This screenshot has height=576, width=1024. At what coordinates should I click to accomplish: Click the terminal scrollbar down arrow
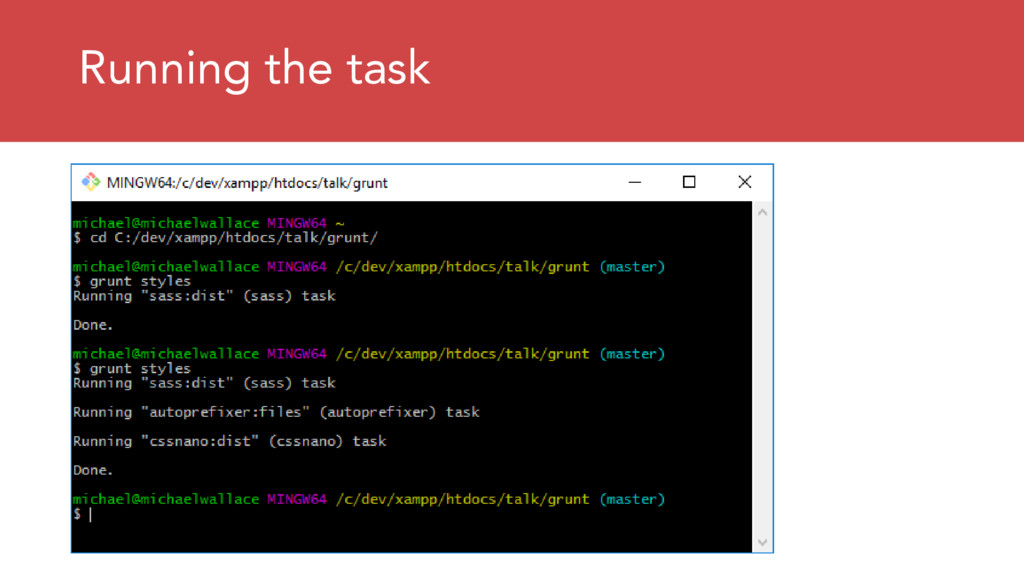coord(762,542)
